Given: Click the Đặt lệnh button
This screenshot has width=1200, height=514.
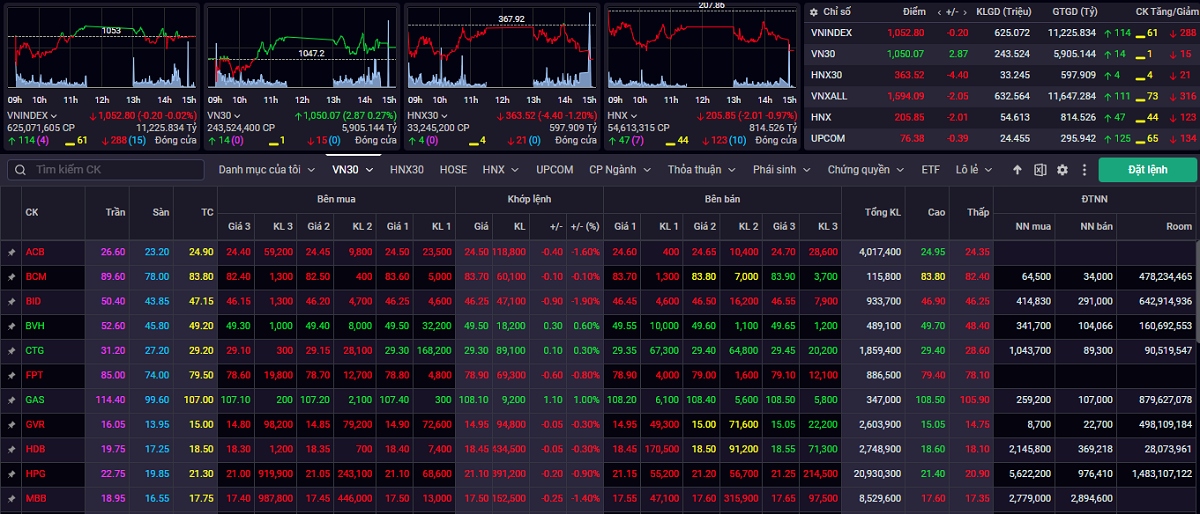Looking at the screenshot, I should point(1147,170).
